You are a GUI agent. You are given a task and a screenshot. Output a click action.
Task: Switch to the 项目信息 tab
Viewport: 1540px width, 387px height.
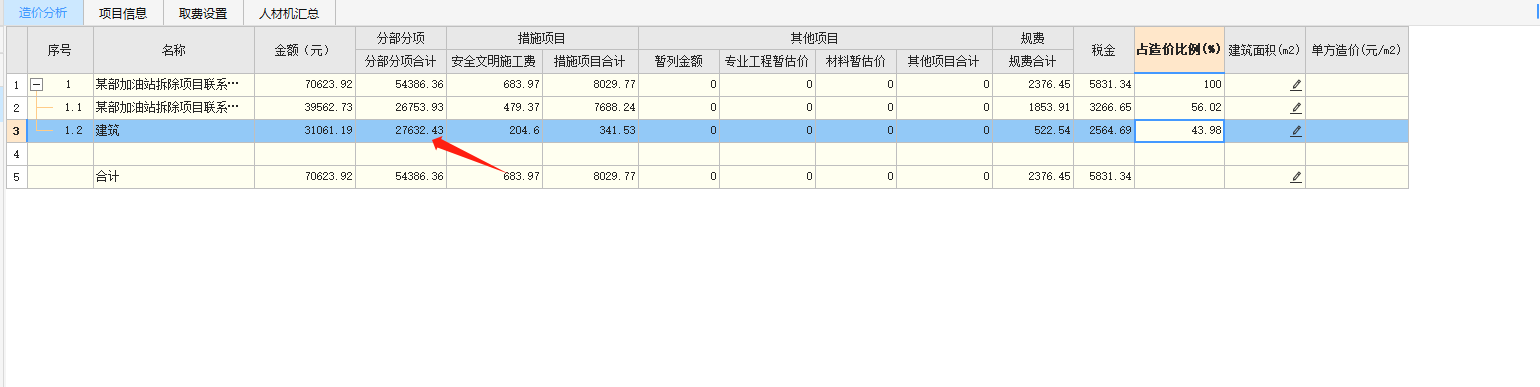point(122,13)
